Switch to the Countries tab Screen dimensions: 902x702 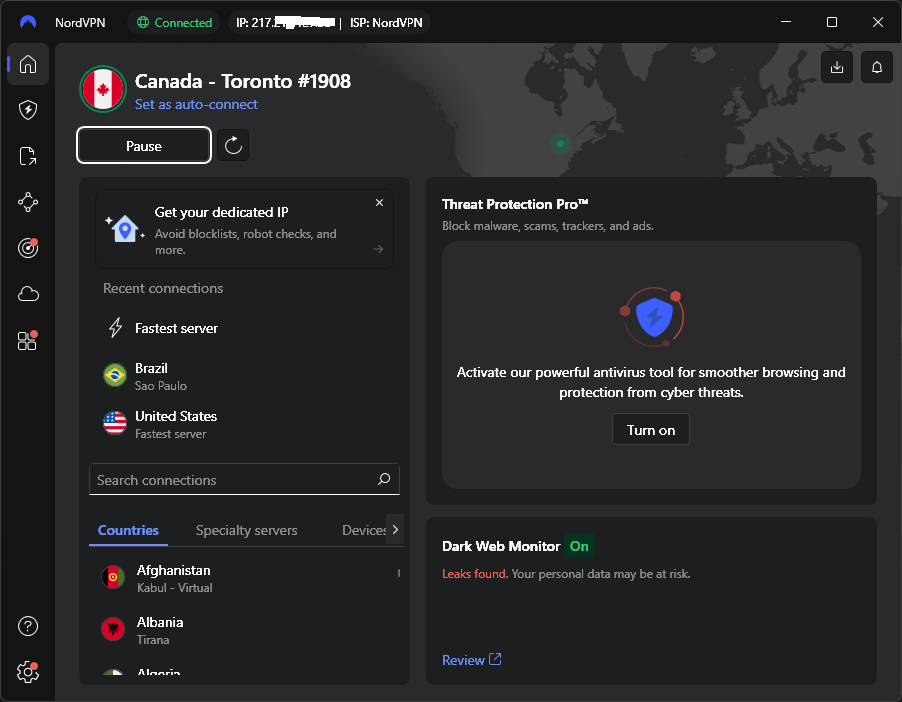pyautogui.click(x=128, y=530)
